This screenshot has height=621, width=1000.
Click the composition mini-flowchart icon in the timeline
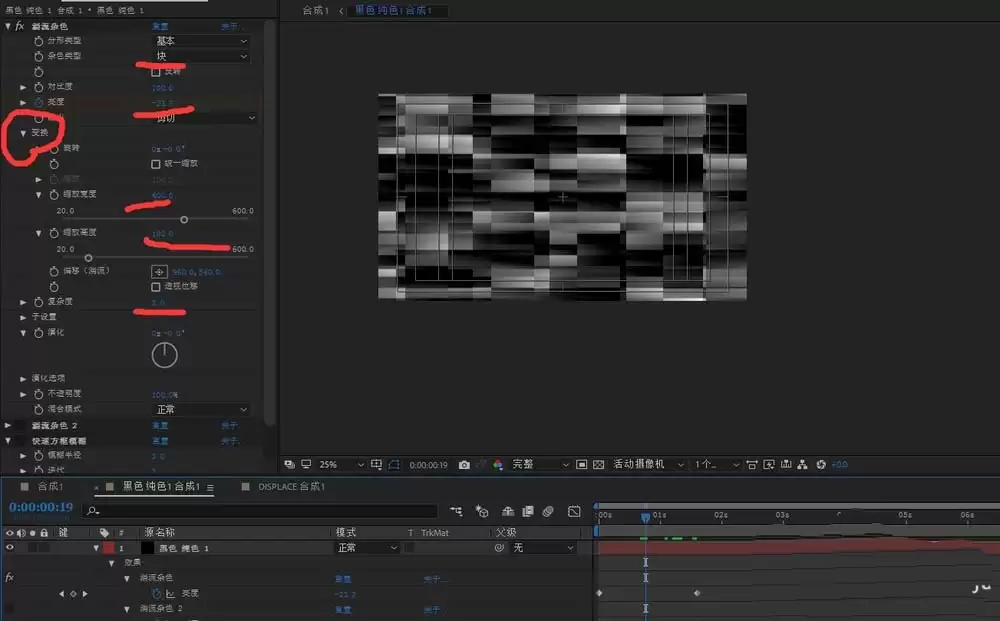(456, 511)
